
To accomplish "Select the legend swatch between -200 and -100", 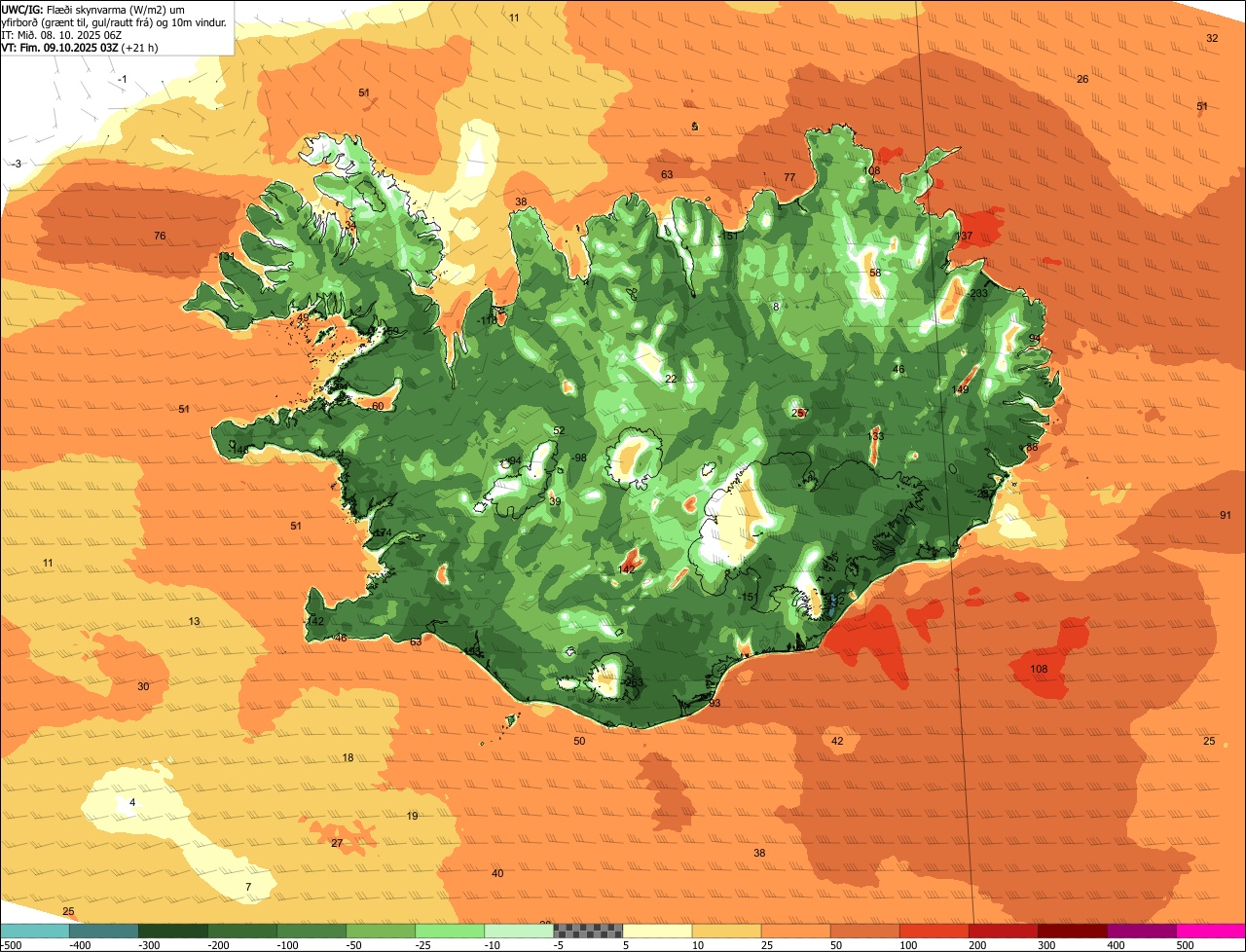I will 241,931.
